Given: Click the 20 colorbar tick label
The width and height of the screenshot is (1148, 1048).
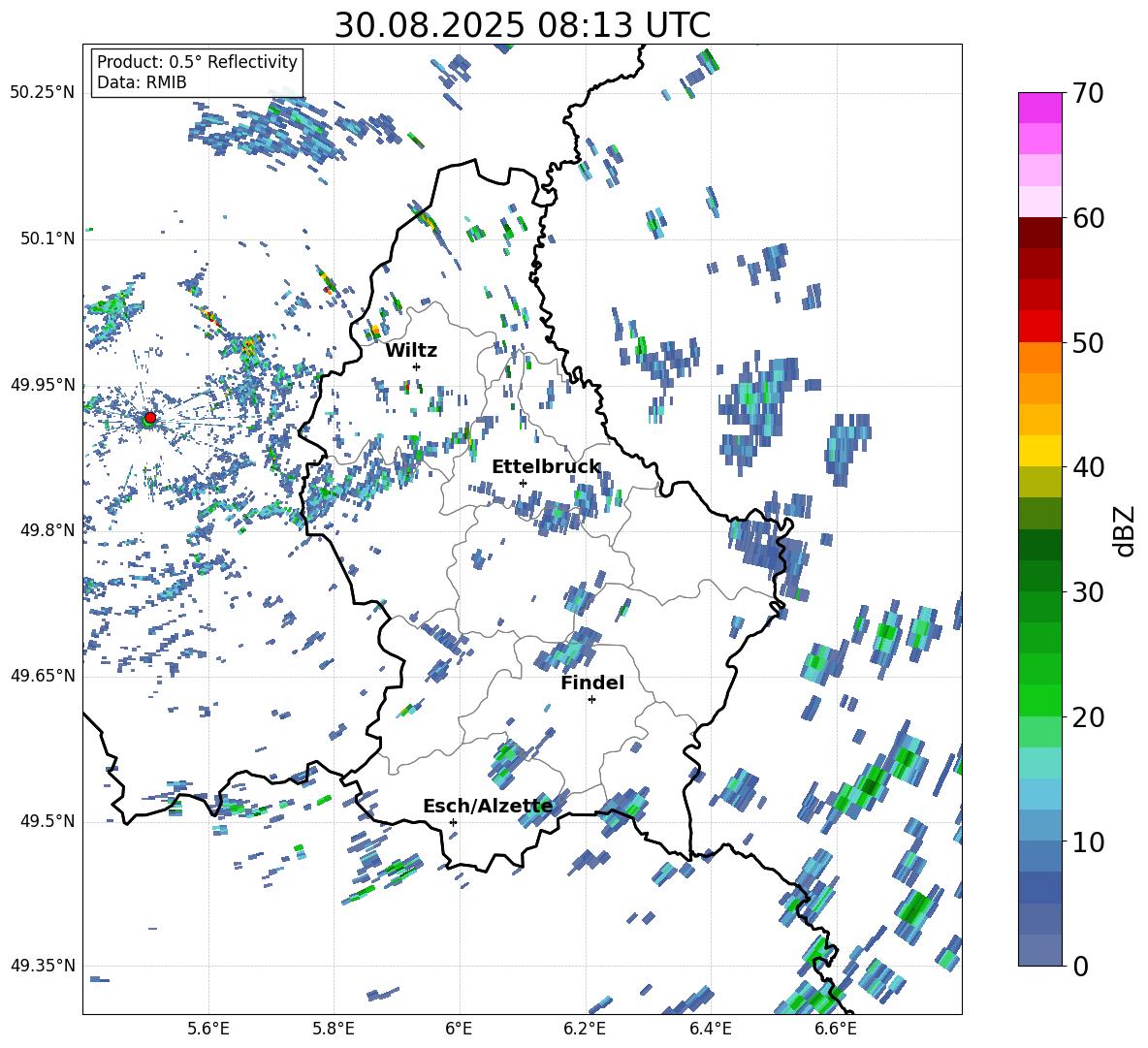Looking at the screenshot, I should pyautogui.click(x=1088, y=717).
